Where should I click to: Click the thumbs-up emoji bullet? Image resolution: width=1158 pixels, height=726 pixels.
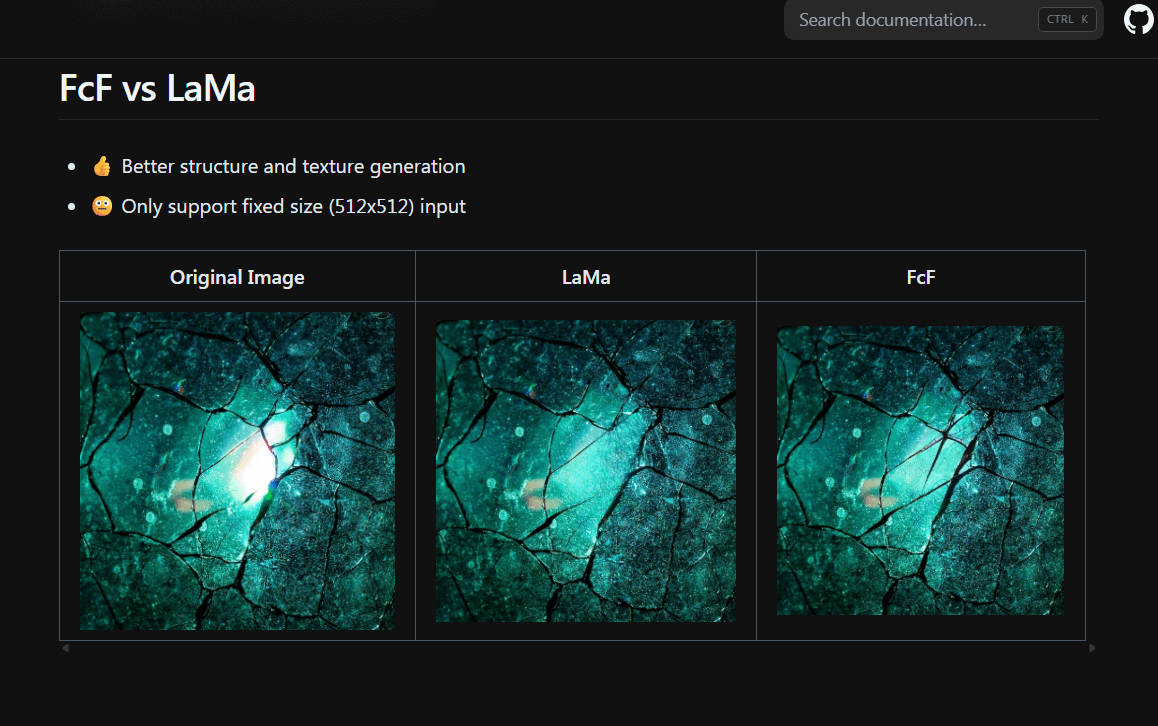click(x=102, y=166)
